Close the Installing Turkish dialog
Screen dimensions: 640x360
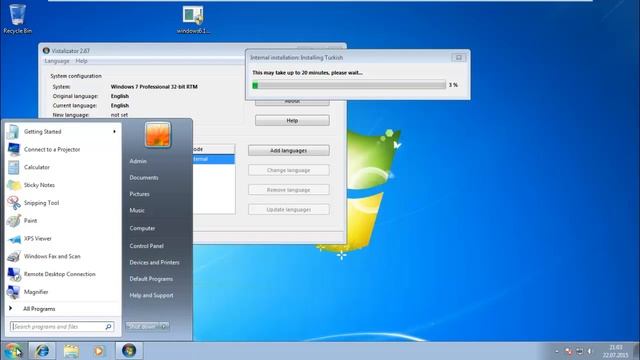[x=459, y=58]
